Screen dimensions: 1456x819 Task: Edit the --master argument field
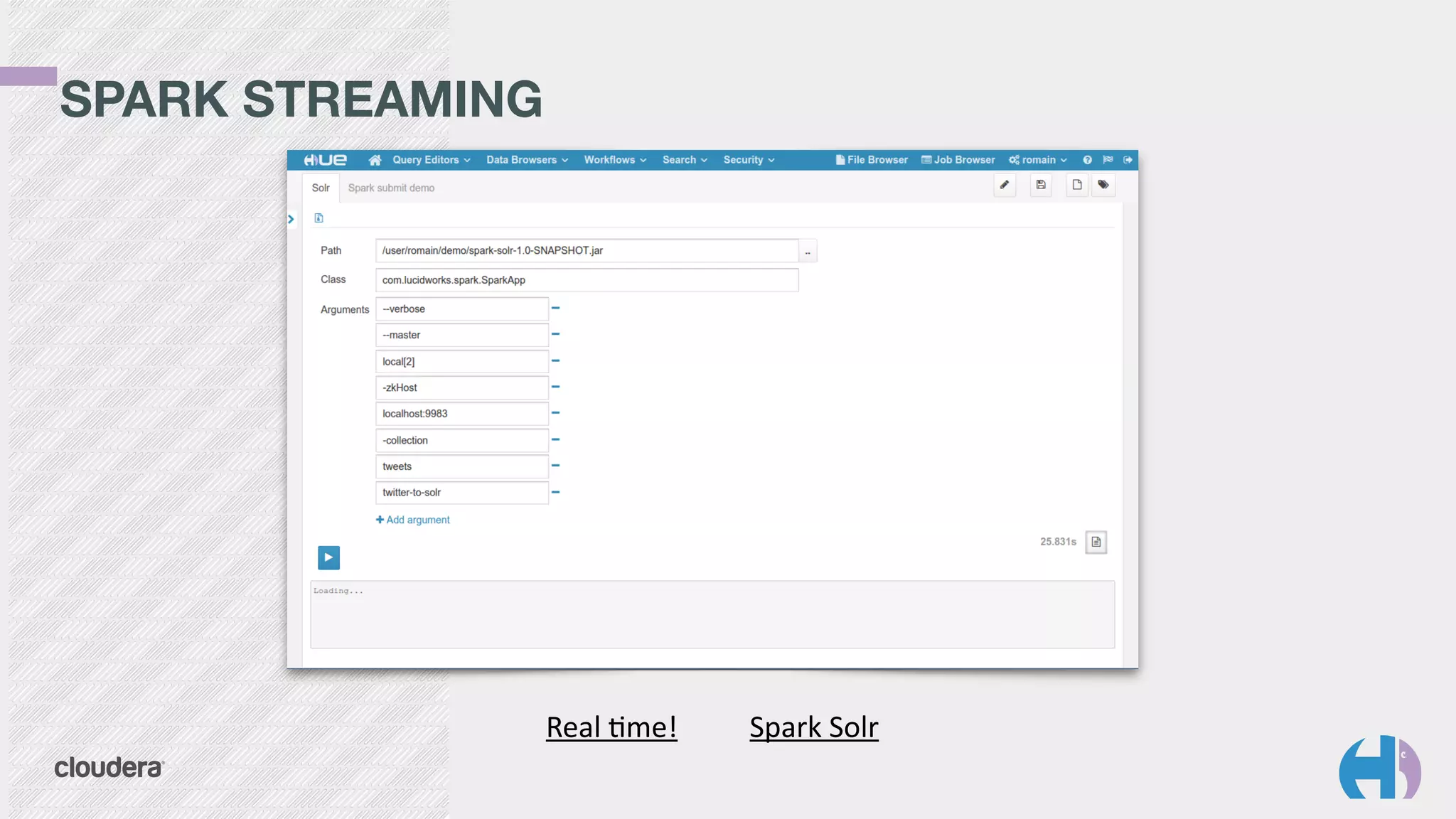(x=462, y=335)
